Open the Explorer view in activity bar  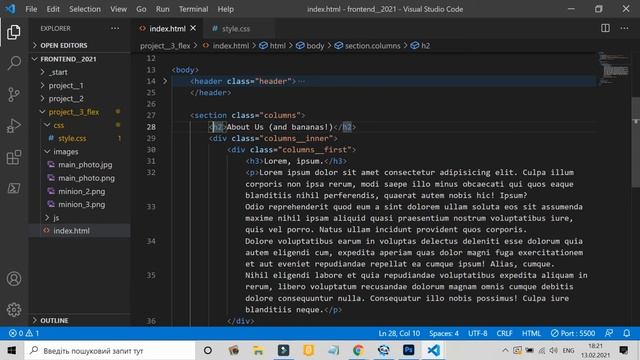coord(13,32)
